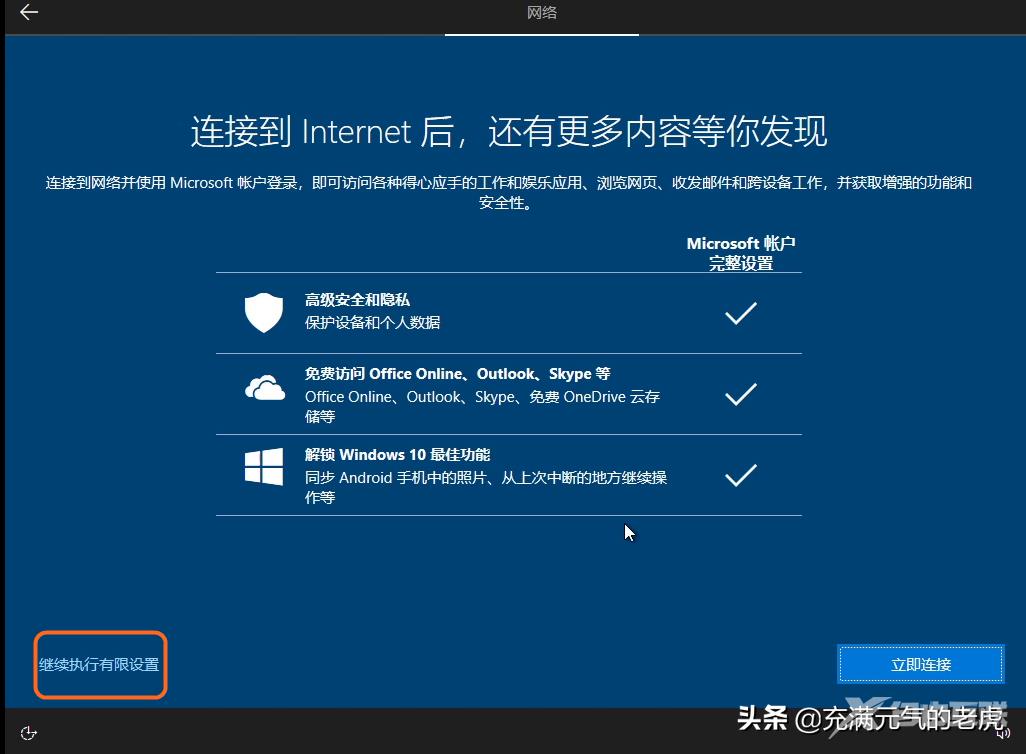The image size is (1026, 754).
Task: Click the Windows logo icon
Action: [264, 467]
